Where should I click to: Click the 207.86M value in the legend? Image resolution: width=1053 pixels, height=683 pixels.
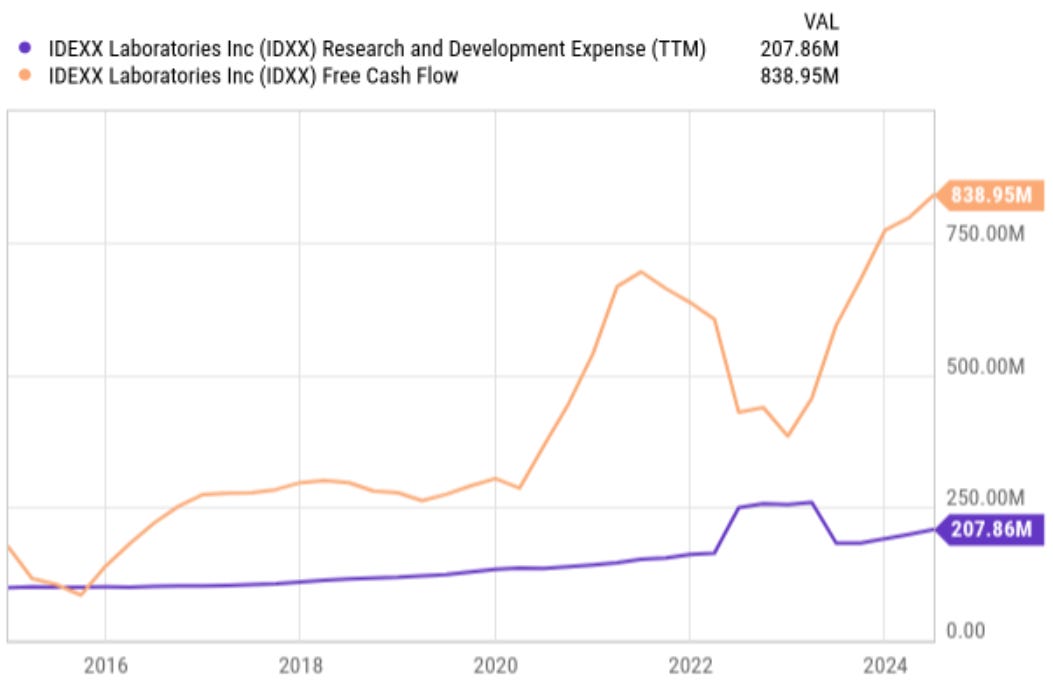799,49
